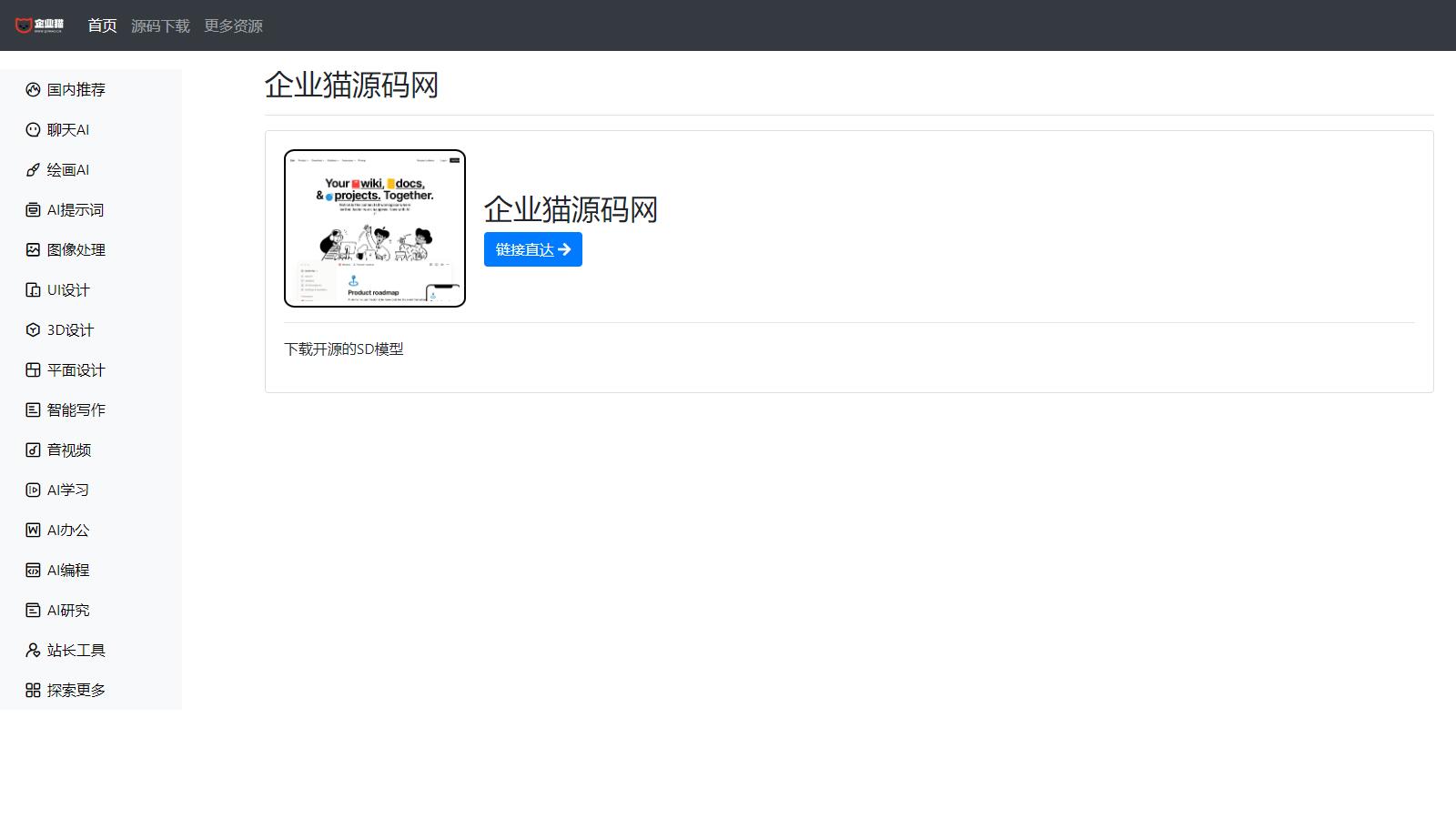The image size is (1456, 819).
Task: Open 智能写作 category link
Action: click(76, 409)
